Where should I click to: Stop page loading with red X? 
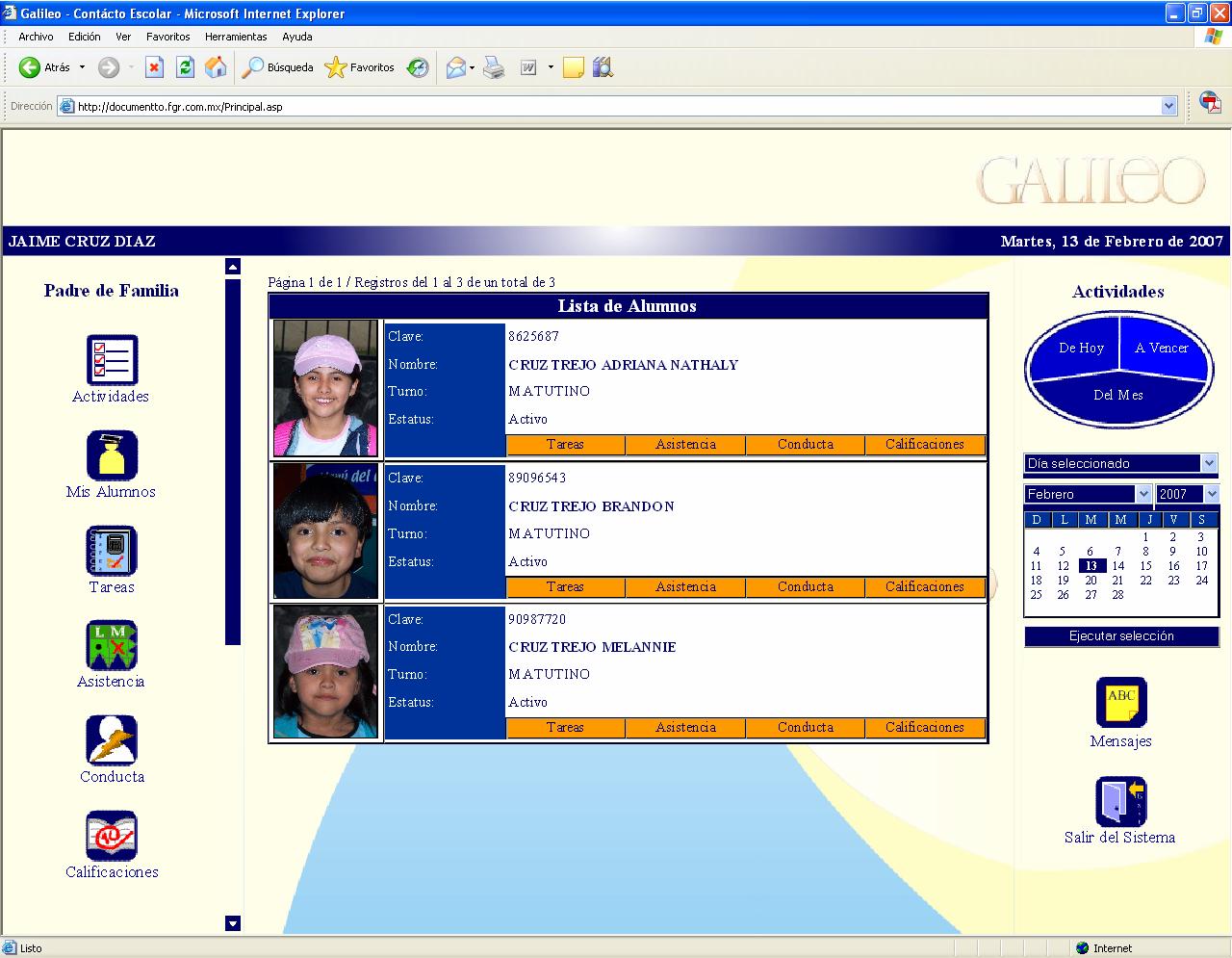pyautogui.click(x=154, y=67)
